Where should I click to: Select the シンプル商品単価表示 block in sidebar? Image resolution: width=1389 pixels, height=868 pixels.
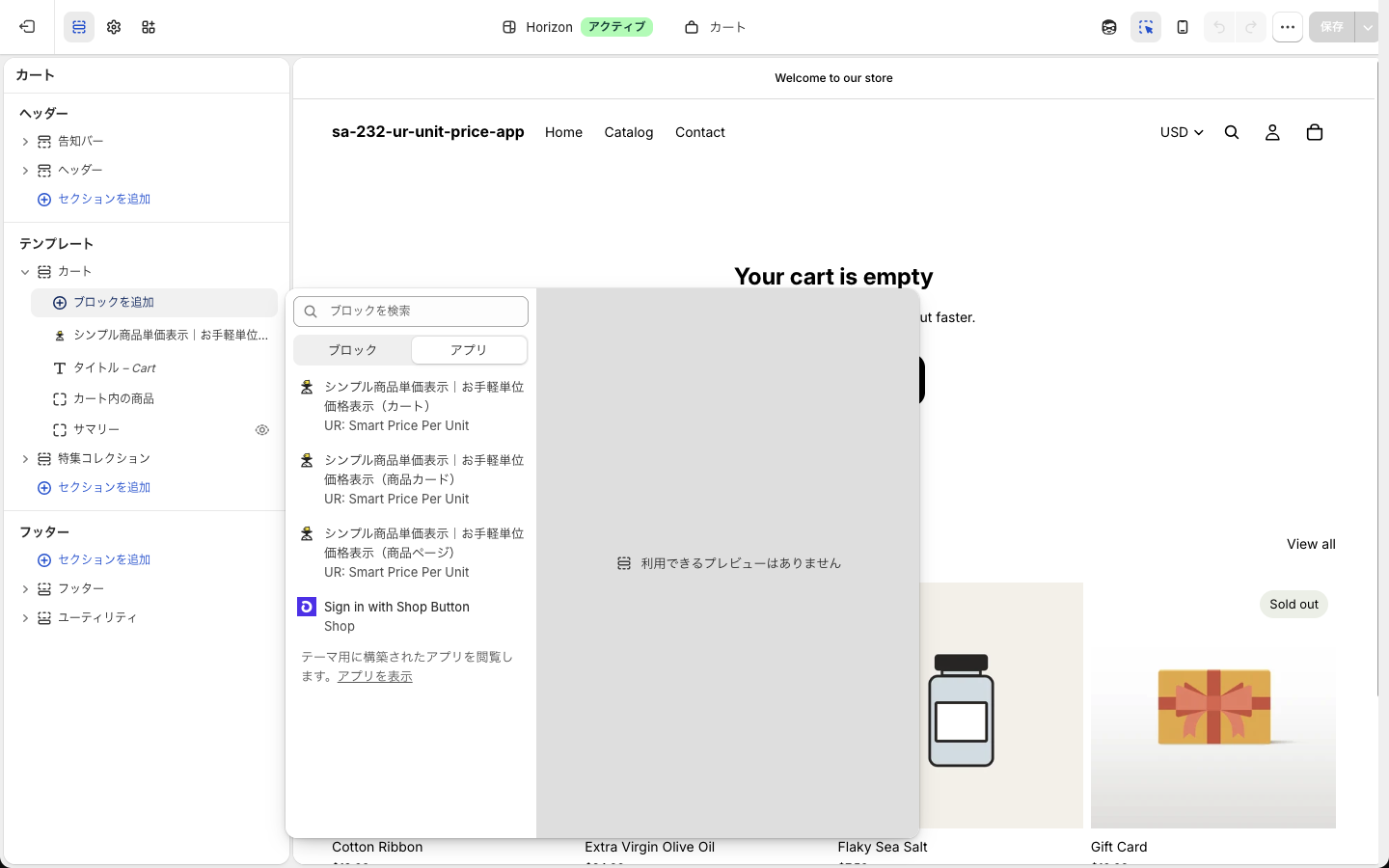(160, 336)
